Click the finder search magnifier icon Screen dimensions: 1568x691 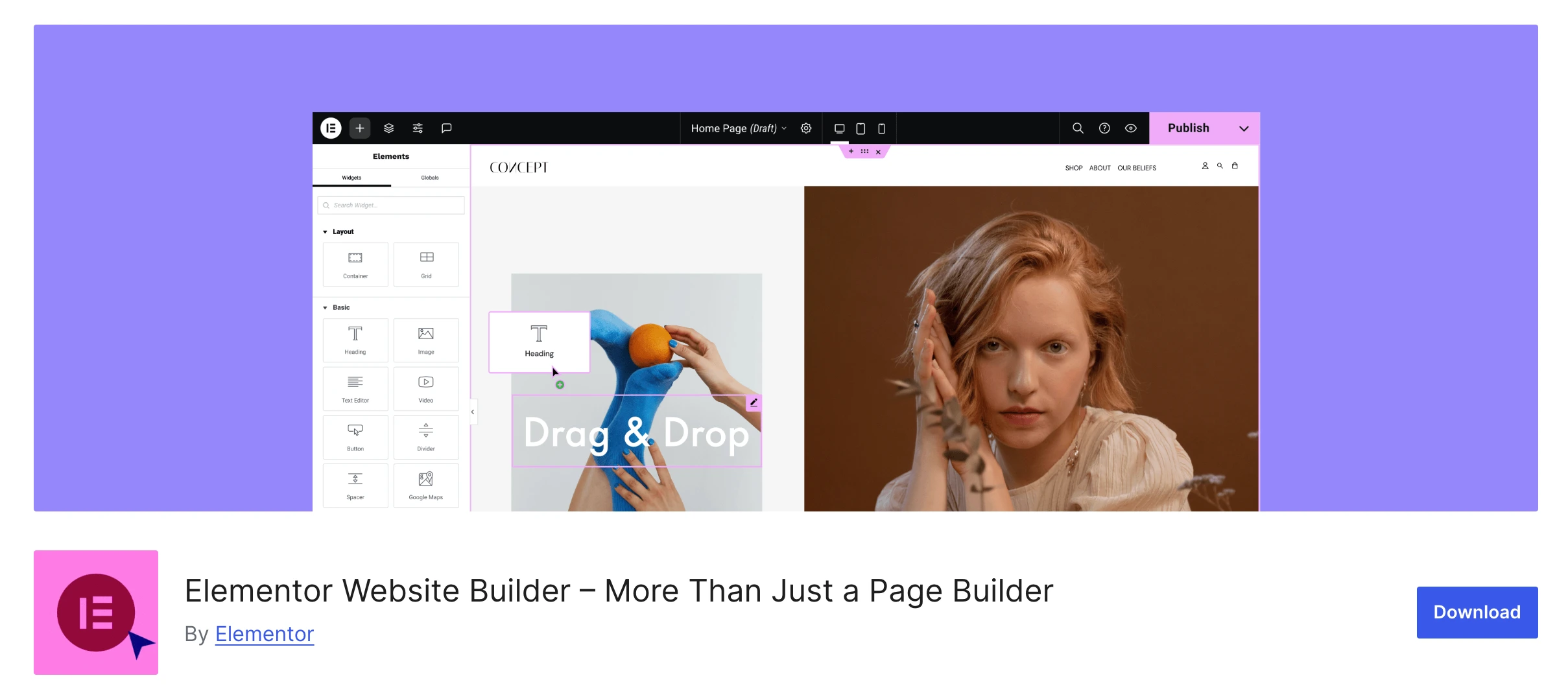pyautogui.click(x=1078, y=128)
